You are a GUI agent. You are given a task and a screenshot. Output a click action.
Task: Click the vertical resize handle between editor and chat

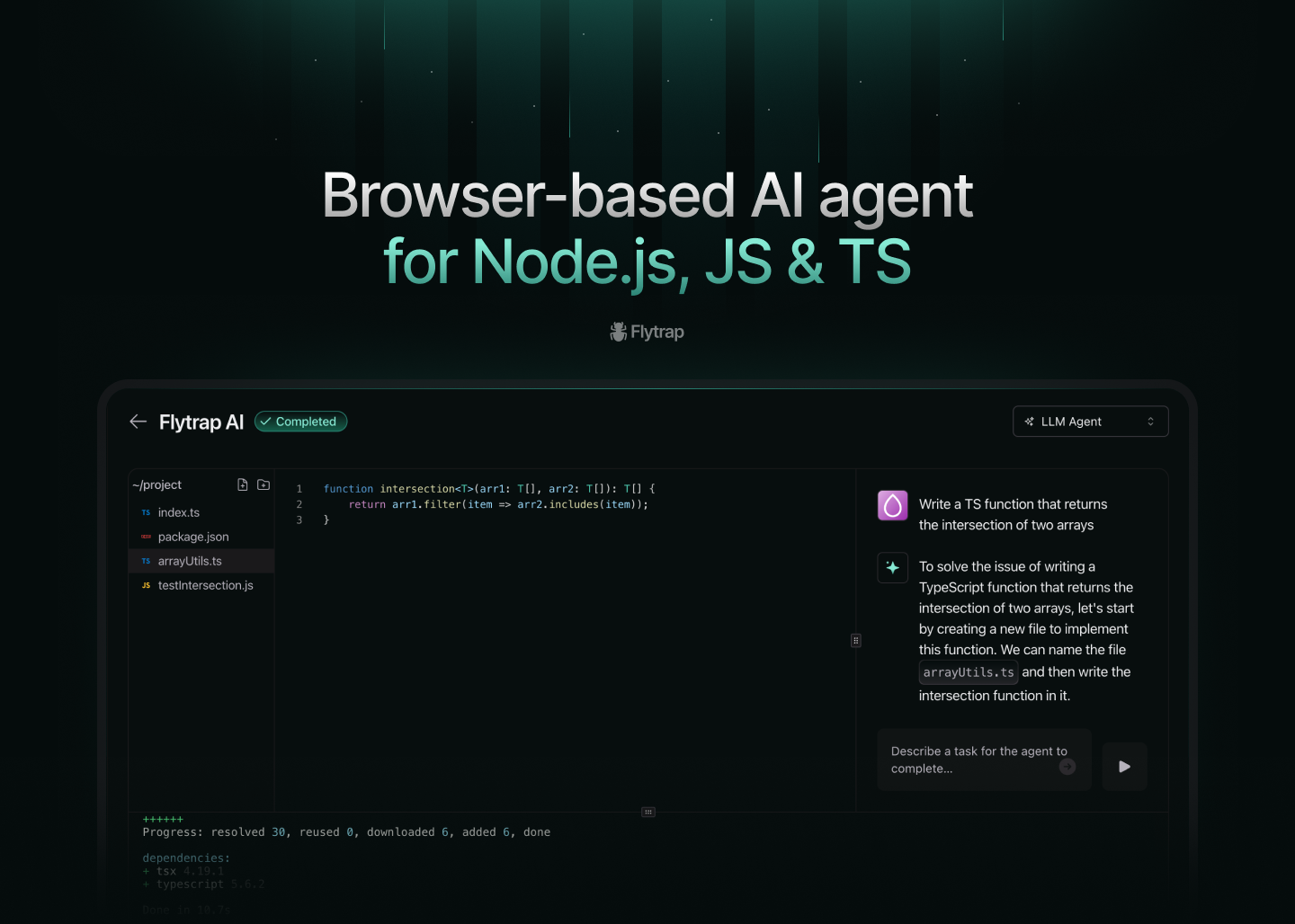[856, 641]
